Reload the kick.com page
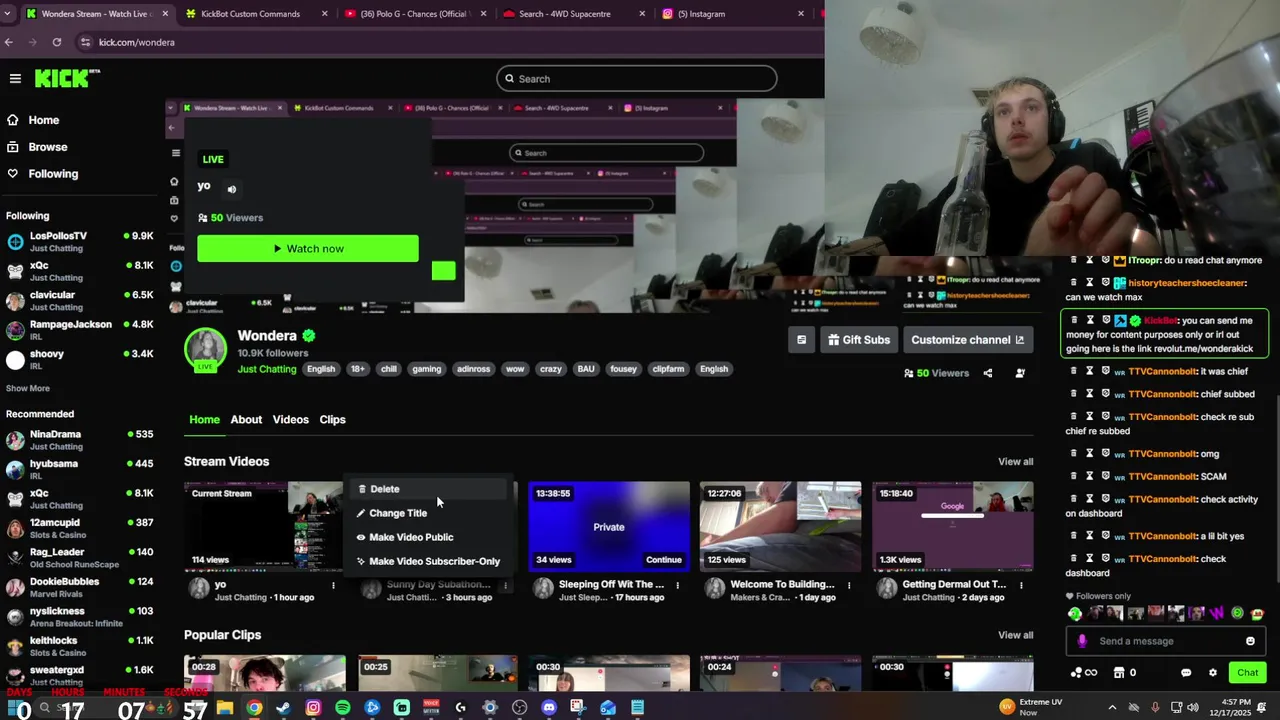This screenshot has height=720, width=1280. pyautogui.click(x=57, y=42)
